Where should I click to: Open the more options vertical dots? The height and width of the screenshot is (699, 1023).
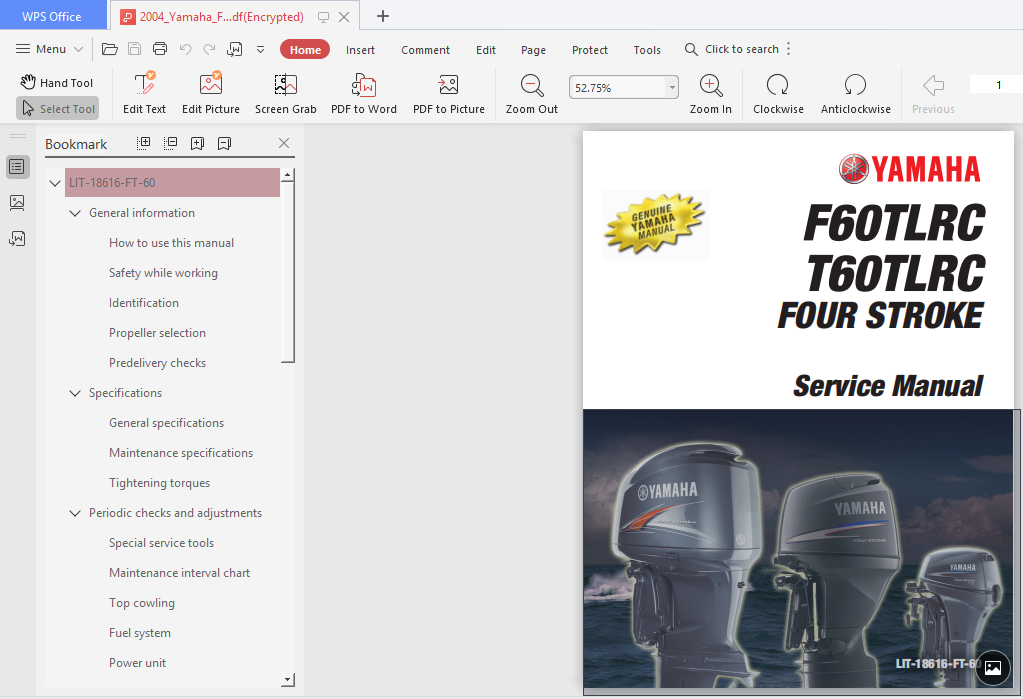click(789, 49)
